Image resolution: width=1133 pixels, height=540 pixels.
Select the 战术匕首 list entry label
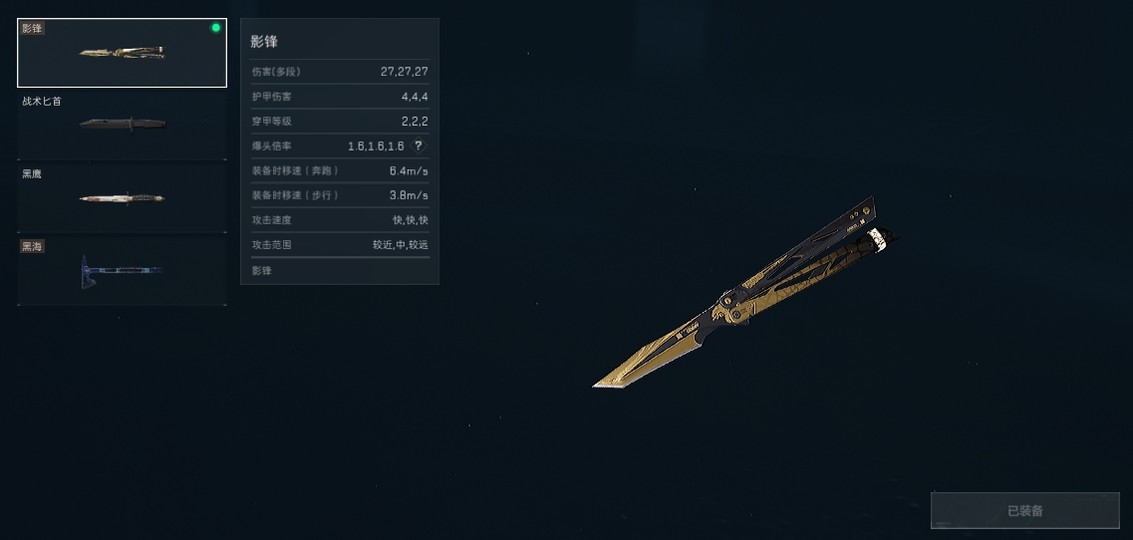tap(42, 101)
